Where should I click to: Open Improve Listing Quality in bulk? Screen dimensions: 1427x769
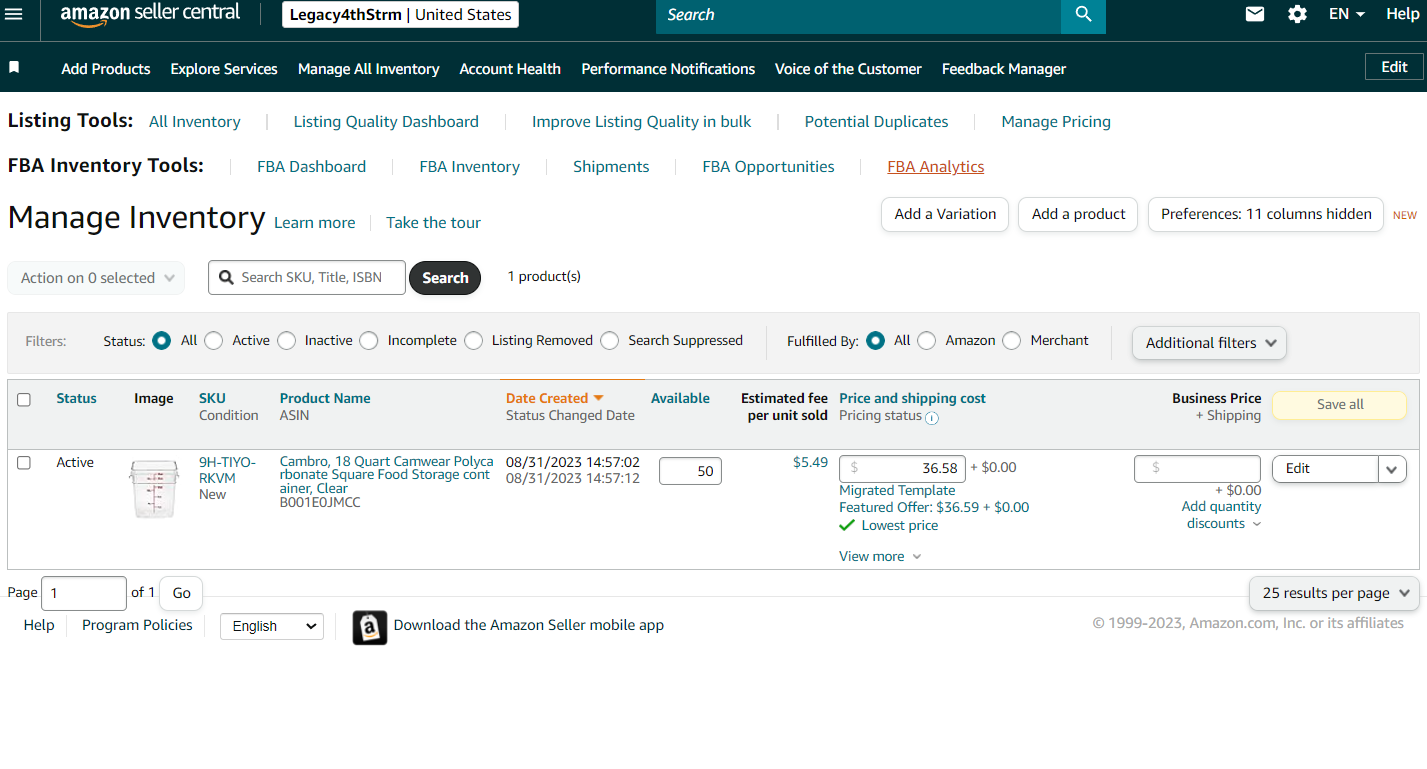(x=642, y=122)
